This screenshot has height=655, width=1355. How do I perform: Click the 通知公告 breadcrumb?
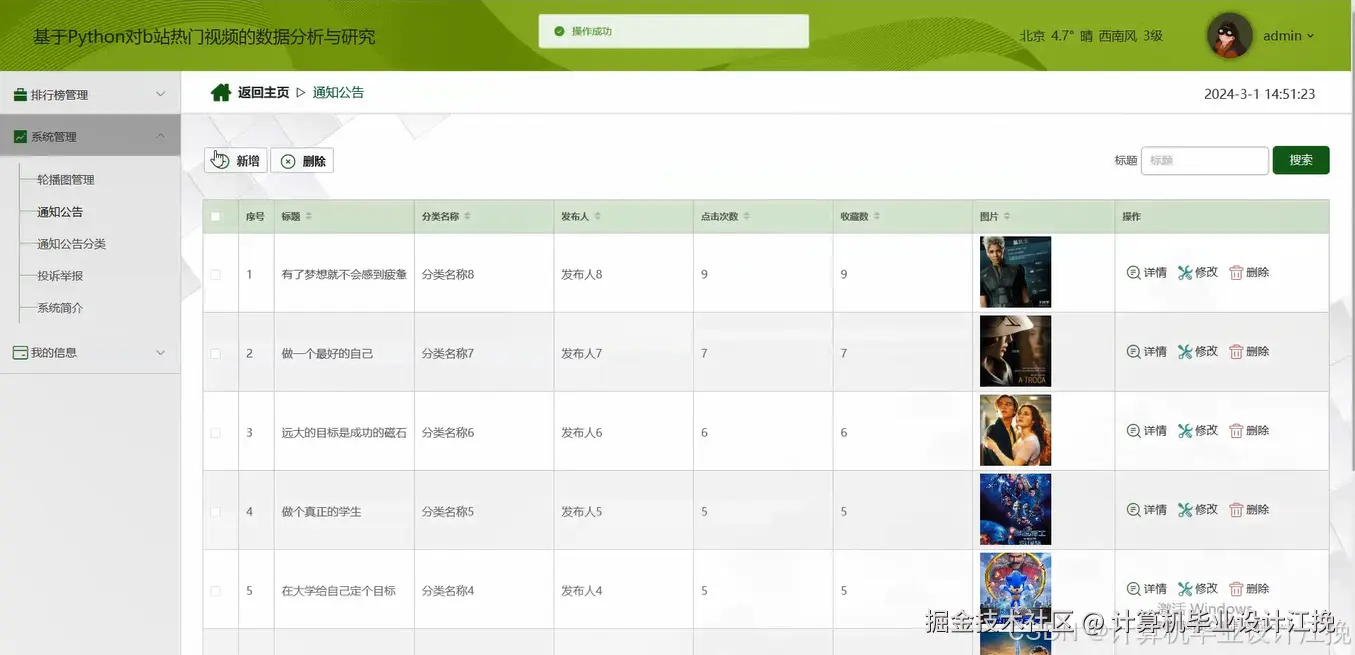pyautogui.click(x=338, y=92)
